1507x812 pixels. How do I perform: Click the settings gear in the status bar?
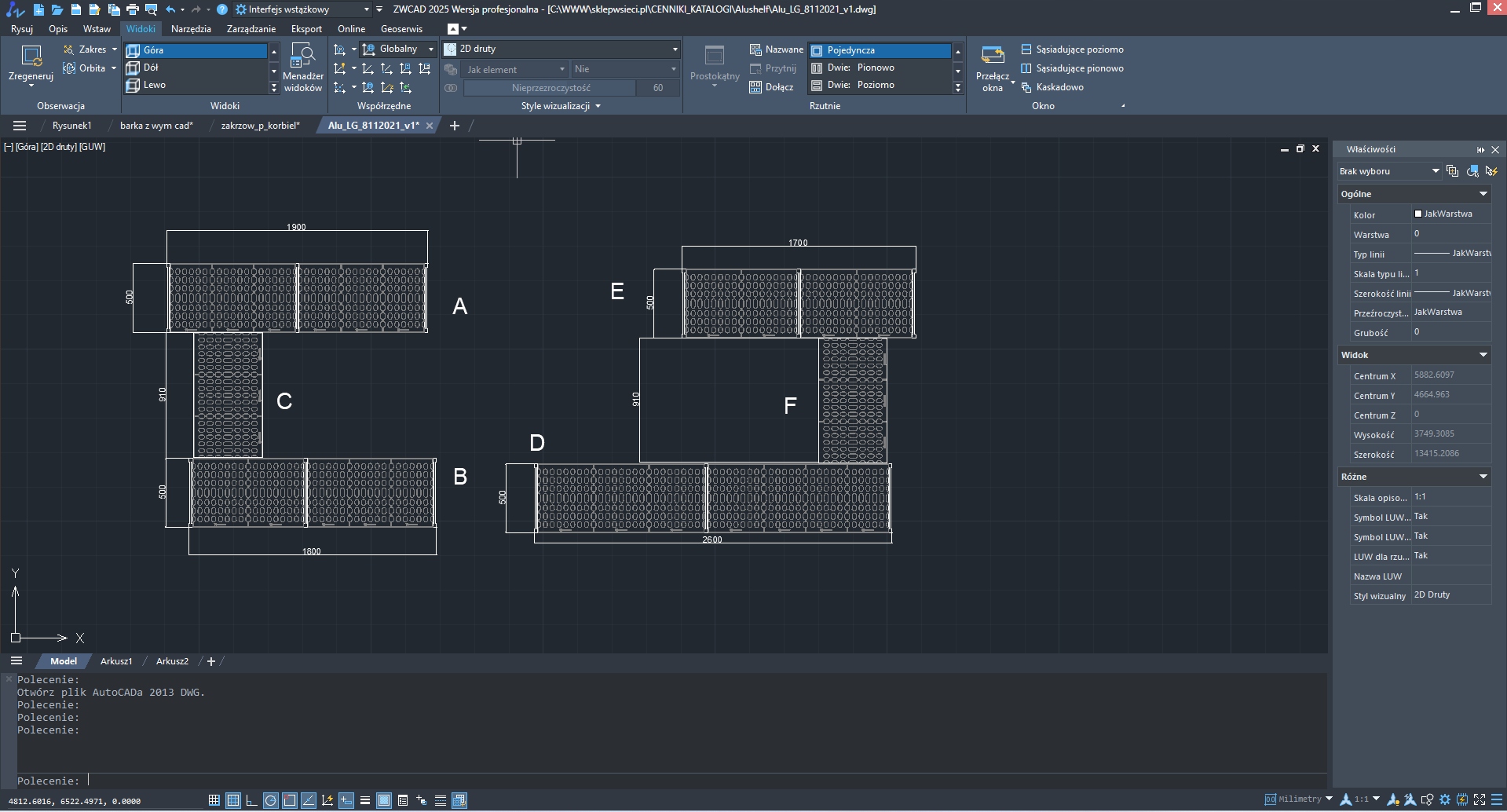point(1445,799)
